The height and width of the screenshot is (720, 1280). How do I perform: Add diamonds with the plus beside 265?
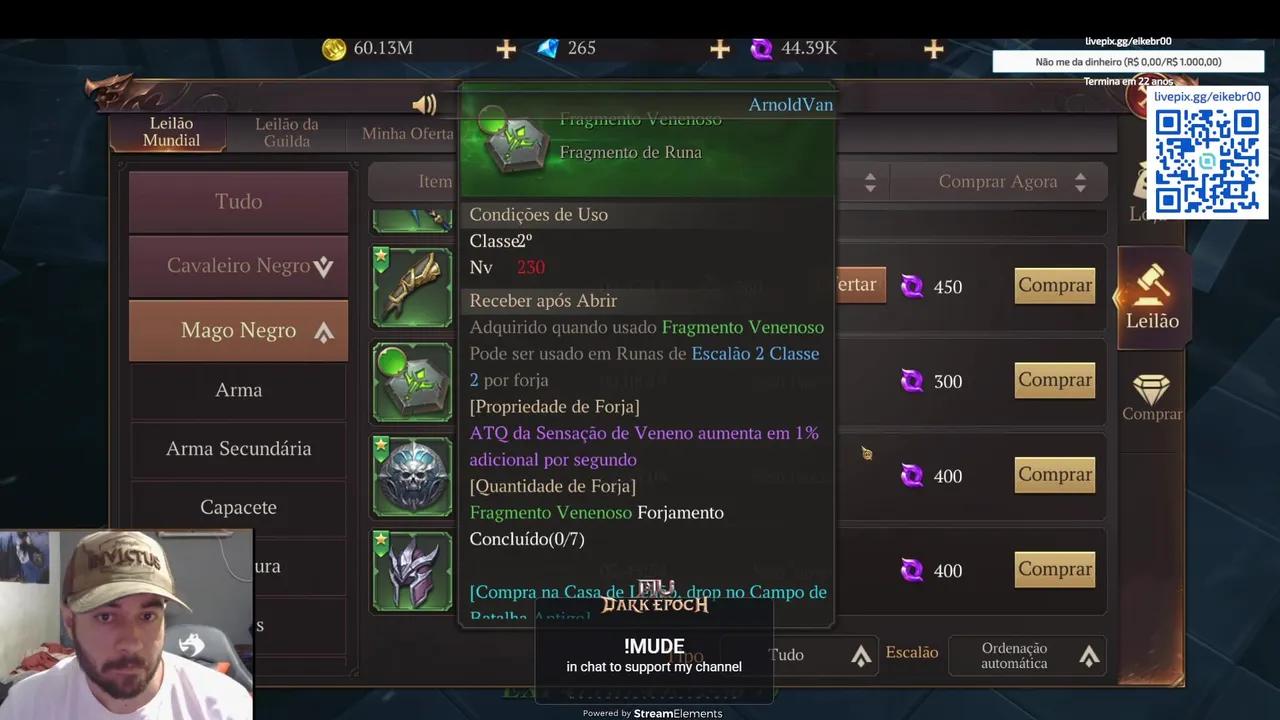pos(720,49)
